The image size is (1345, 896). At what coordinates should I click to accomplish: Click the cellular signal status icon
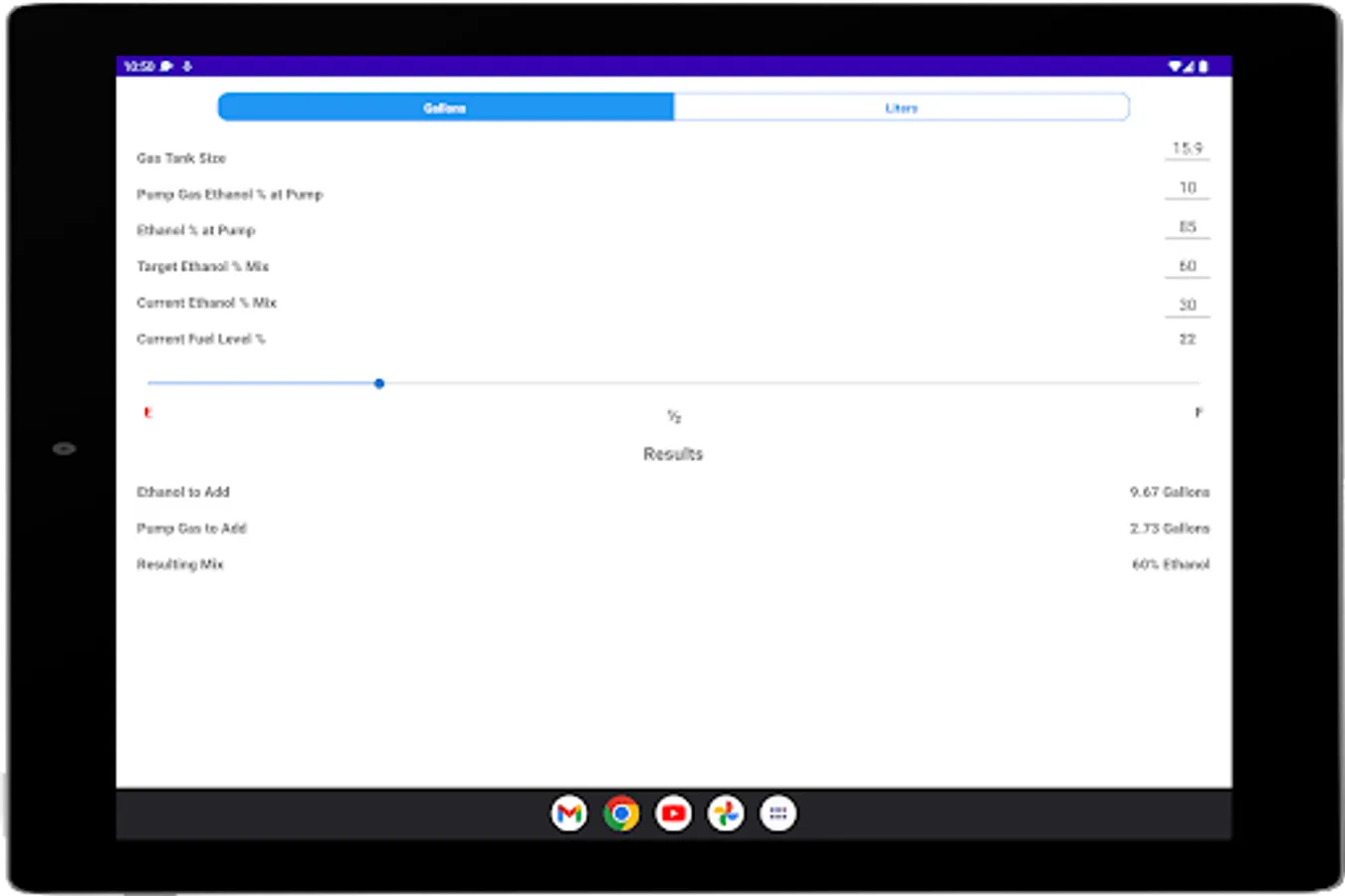tap(1189, 67)
